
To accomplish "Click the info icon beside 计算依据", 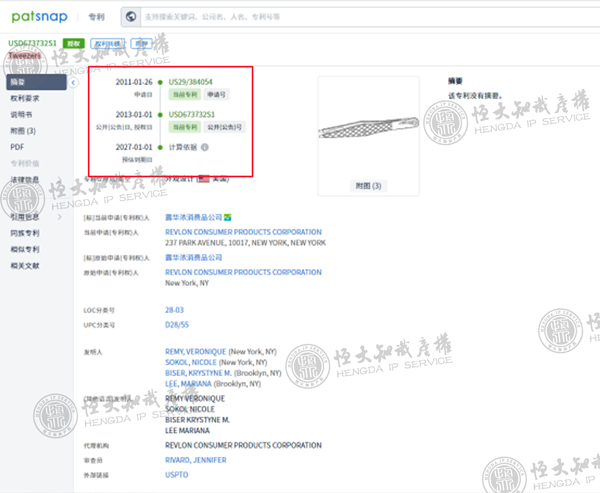I will [205, 147].
